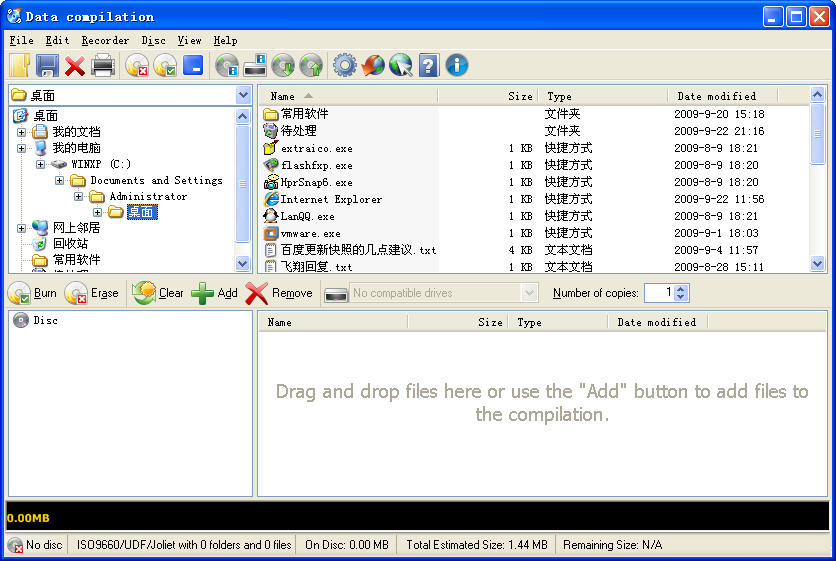Select 回收站 in the folder tree
The width and height of the screenshot is (836, 561).
pos(70,244)
